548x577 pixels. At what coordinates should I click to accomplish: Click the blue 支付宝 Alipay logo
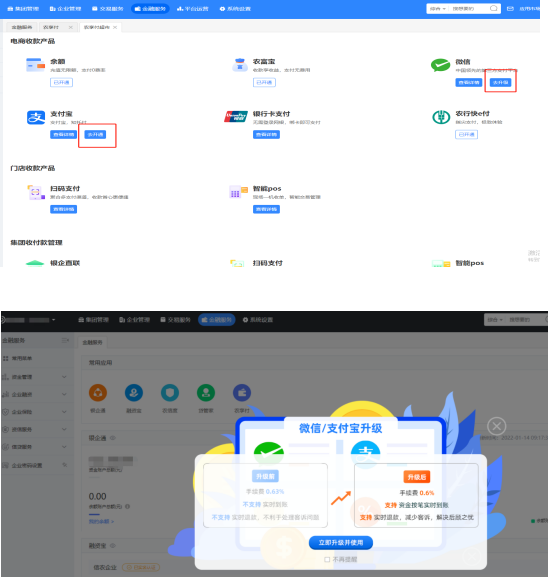tap(36, 118)
